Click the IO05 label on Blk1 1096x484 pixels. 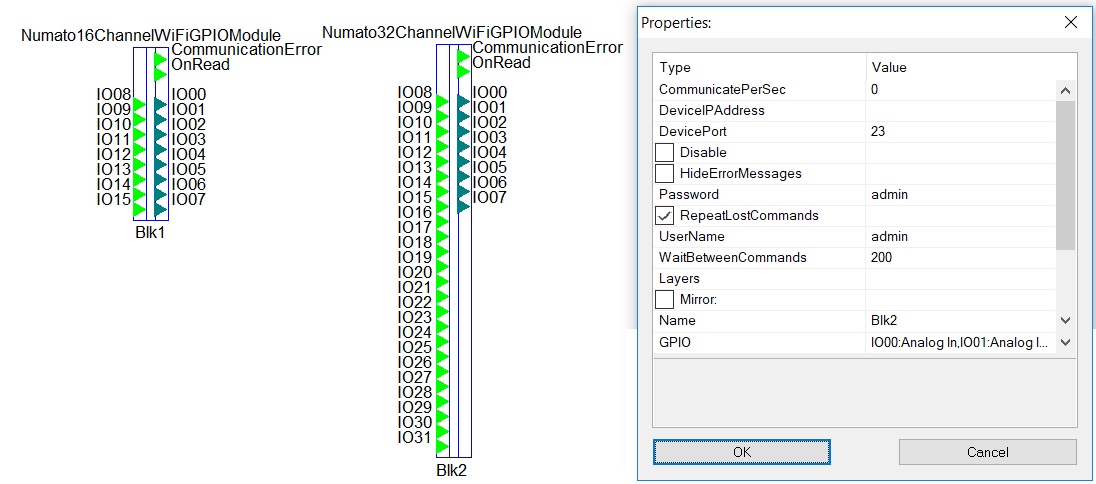(x=189, y=169)
